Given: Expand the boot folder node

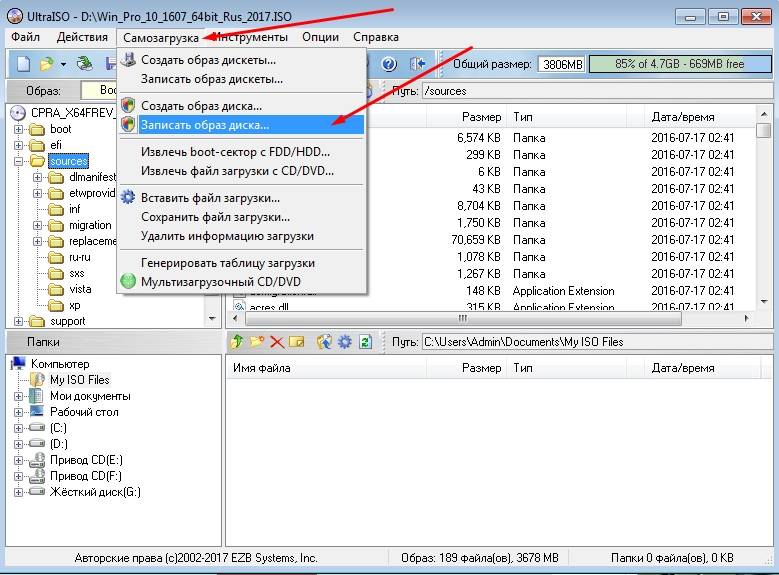Looking at the screenshot, I should tap(18, 129).
